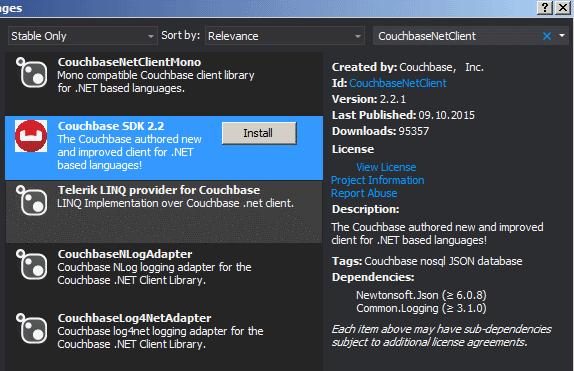
Task: Open the View License link
Action: (x=386, y=167)
